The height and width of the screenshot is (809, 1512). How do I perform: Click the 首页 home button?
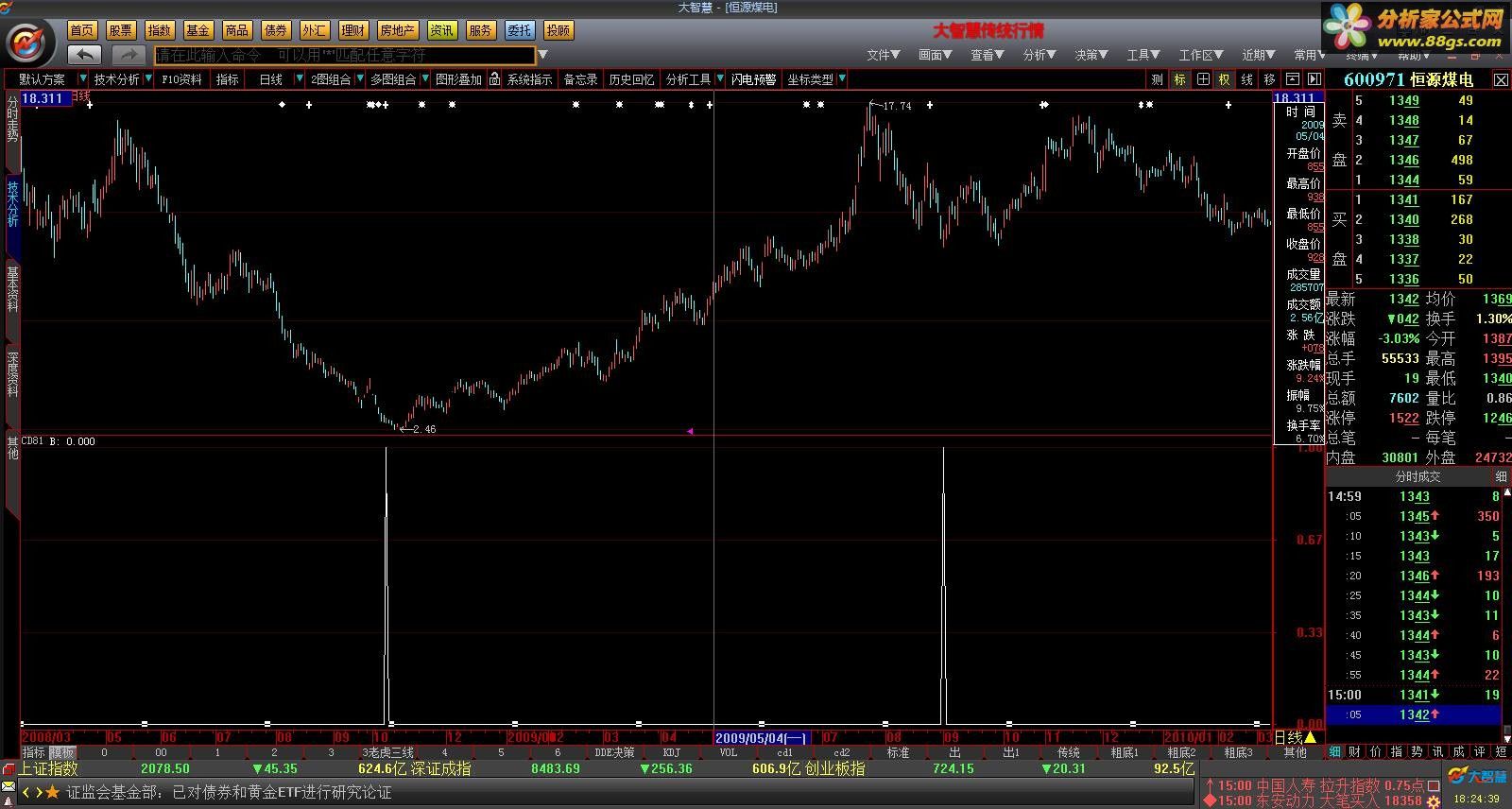(82, 30)
